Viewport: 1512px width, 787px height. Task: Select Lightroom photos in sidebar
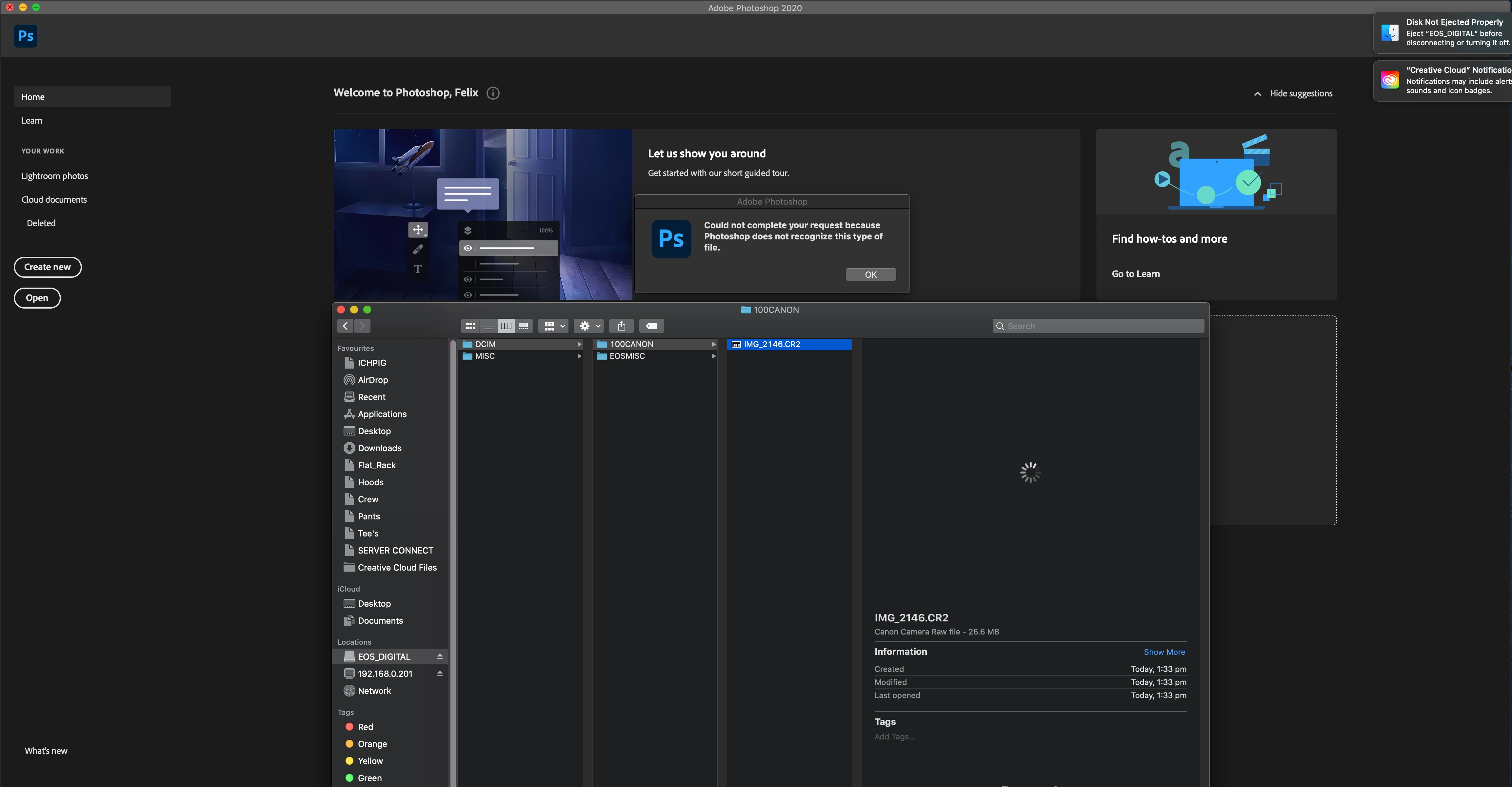point(55,176)
